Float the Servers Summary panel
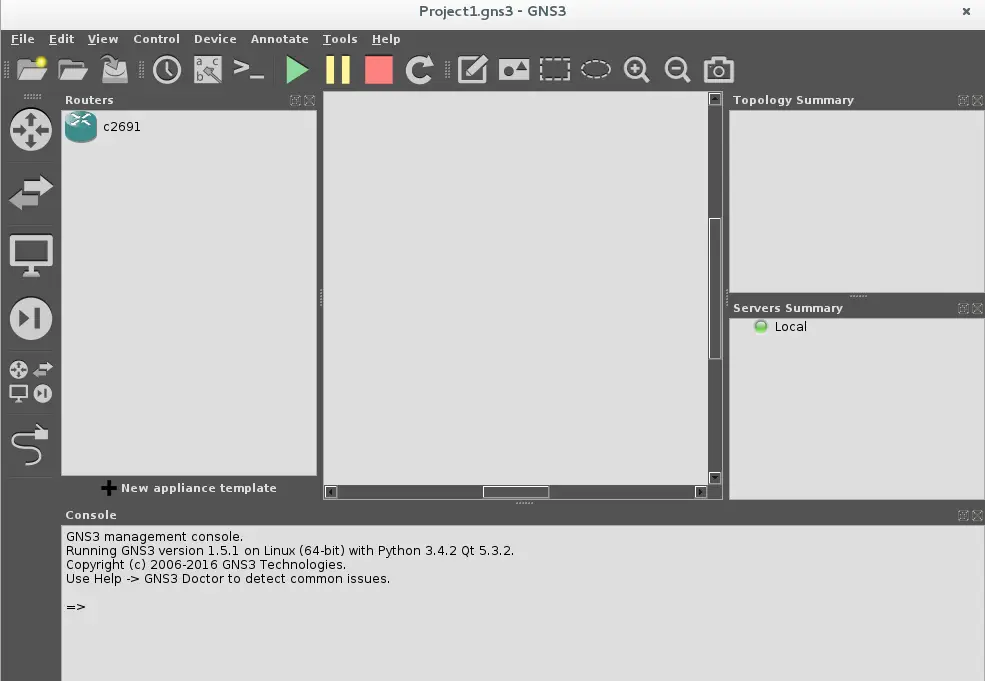985x681 pixels. pos(963,308)
